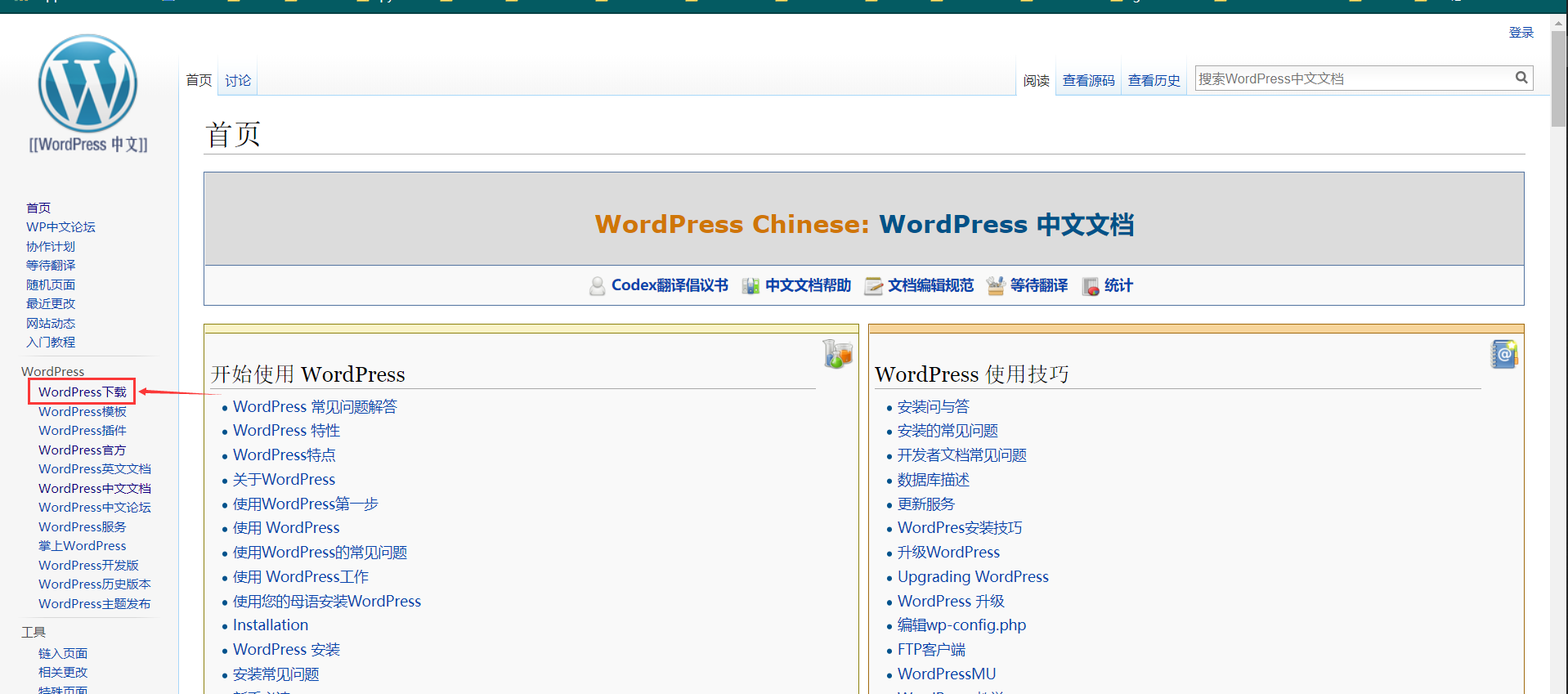Open 链入页面 under 工具
Viewport: 1568px width, 694px height.
point(63,653)
